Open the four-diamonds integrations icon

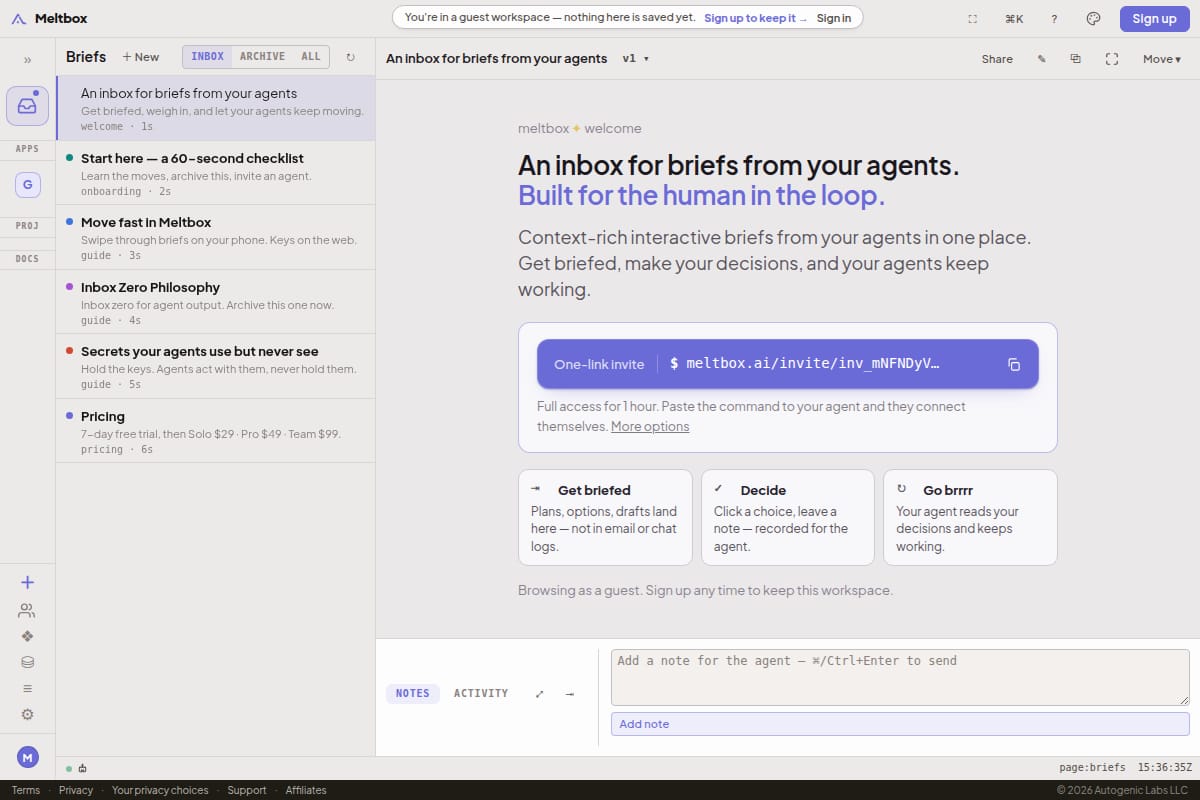27,636
